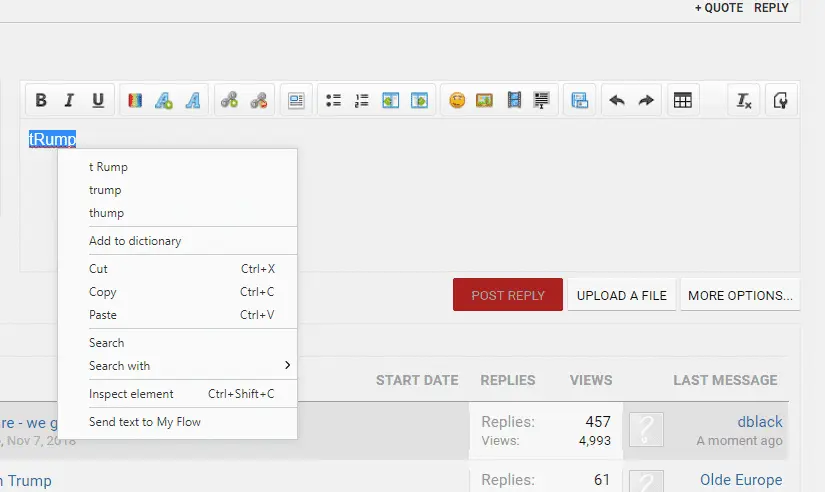Sort by LAST MESSAGE column header
Screen dimensions: 825x492
(725, 380)
